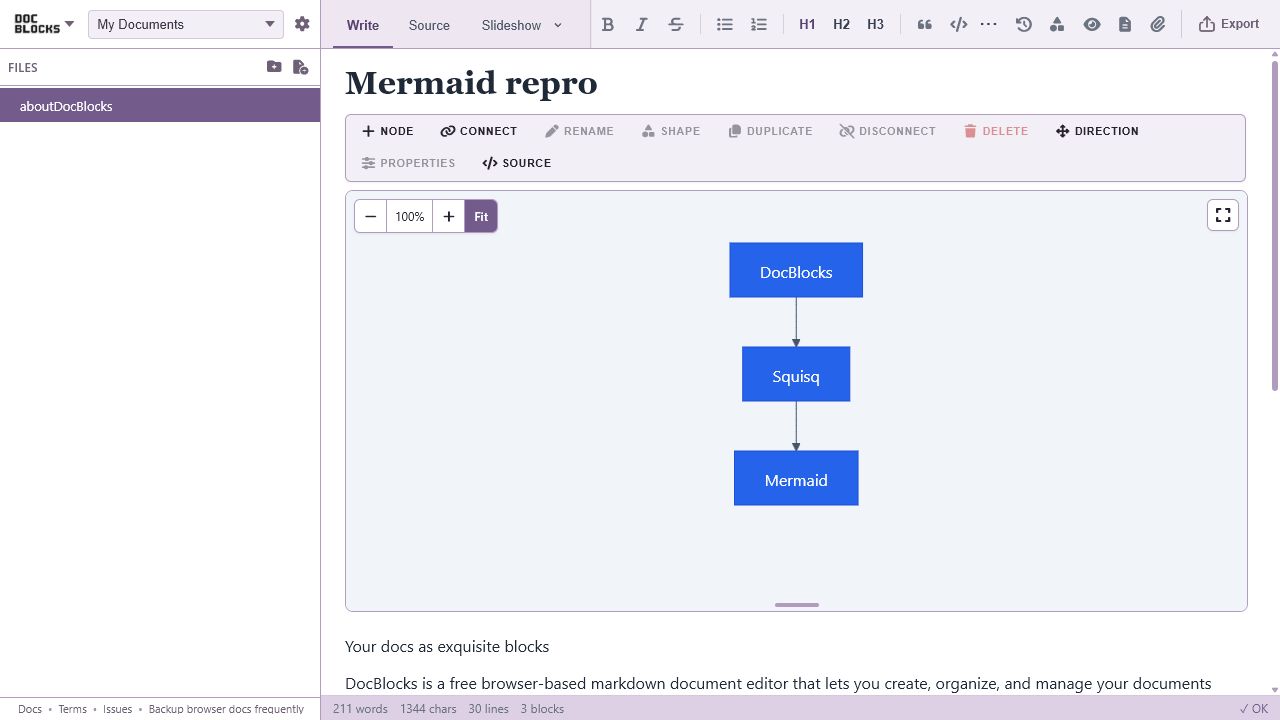
Task: Open document history
Action: pos(1023,24)
